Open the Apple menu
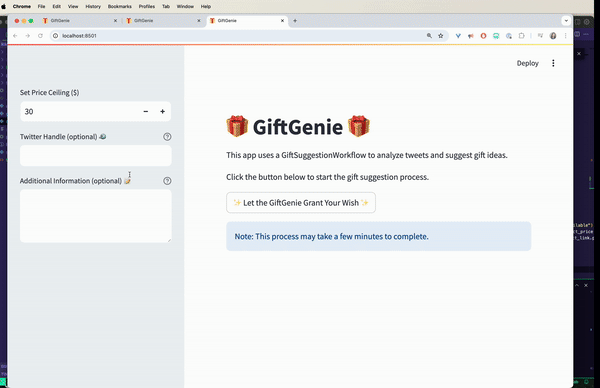The width and height of the screenshot is (600, 388). 4,7
